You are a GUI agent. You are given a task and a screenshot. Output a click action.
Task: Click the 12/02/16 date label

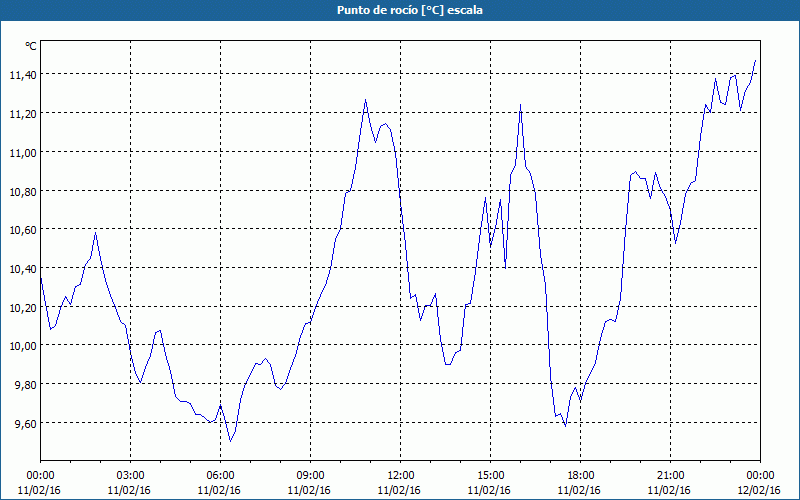point(759,490)
